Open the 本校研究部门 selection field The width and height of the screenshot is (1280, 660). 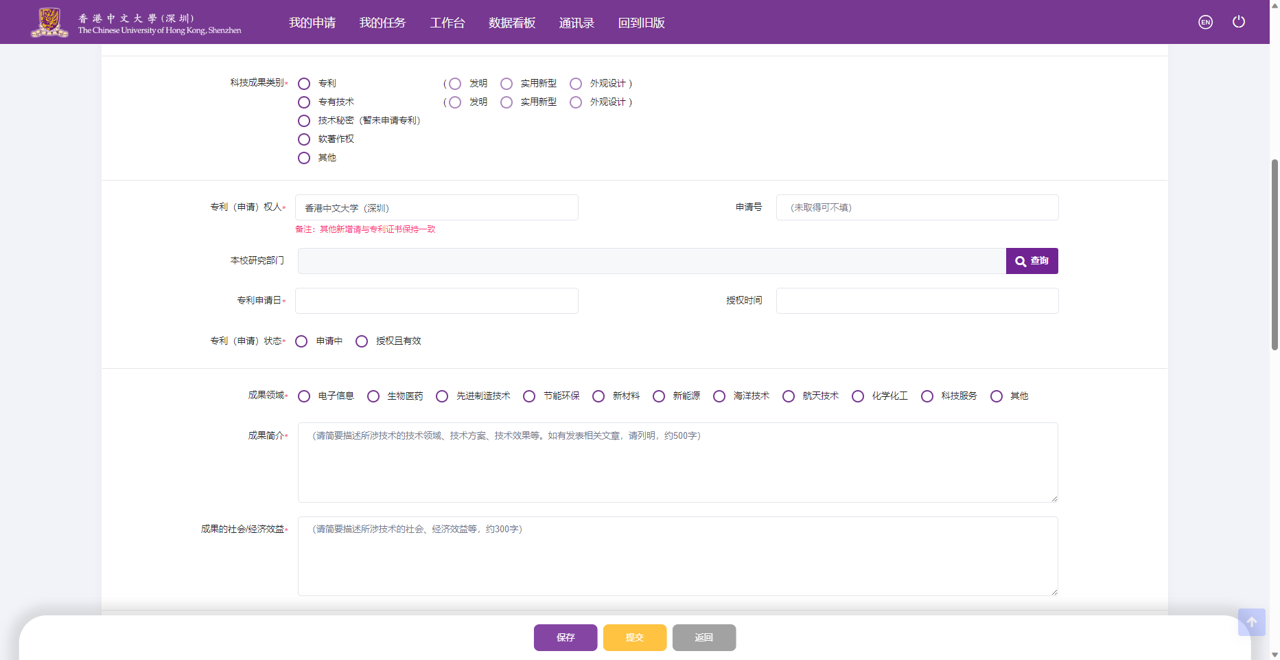[651, 261]
